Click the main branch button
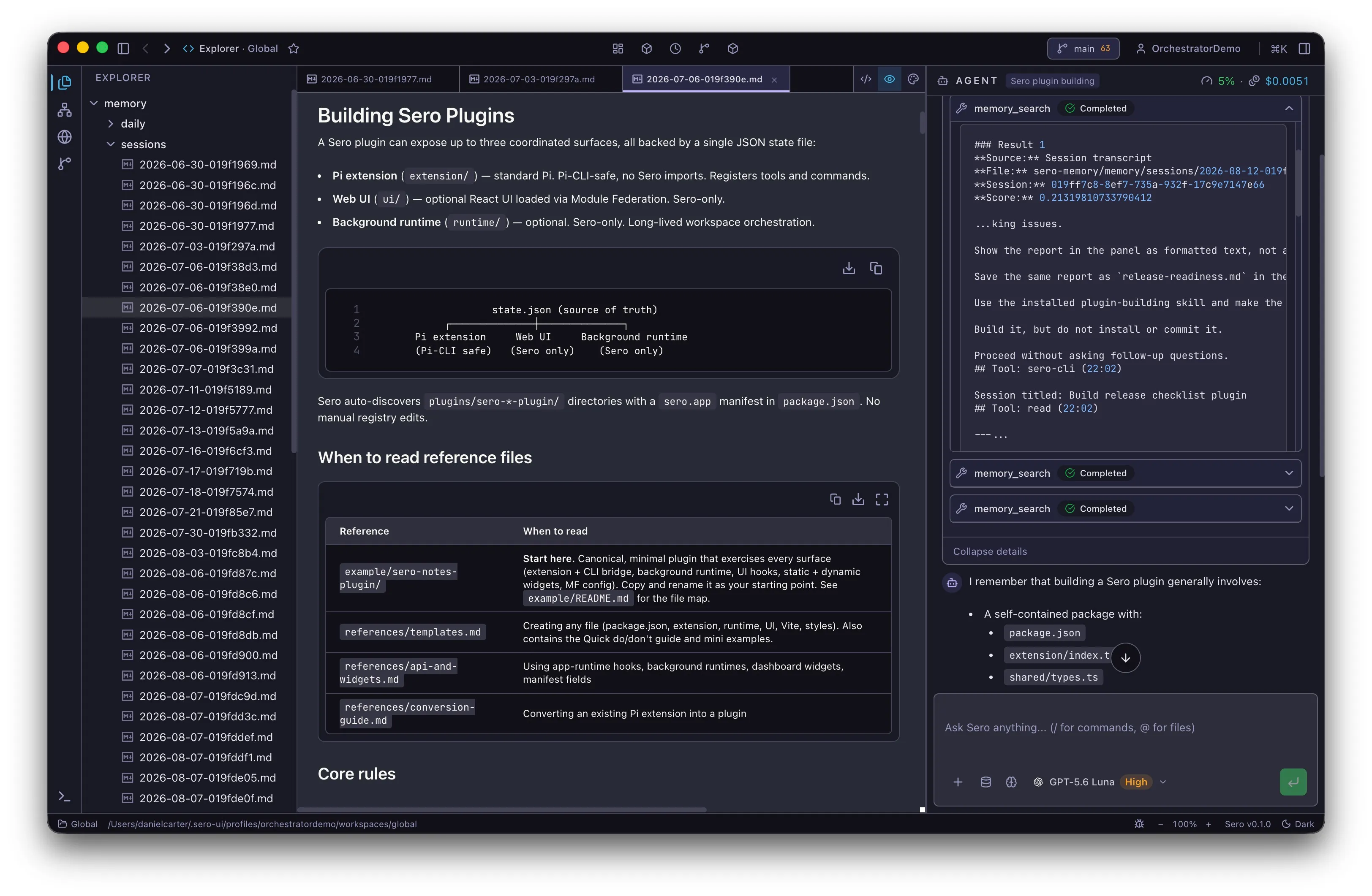Viewport: 1372px width, 896px height. tap(1083, 49)
